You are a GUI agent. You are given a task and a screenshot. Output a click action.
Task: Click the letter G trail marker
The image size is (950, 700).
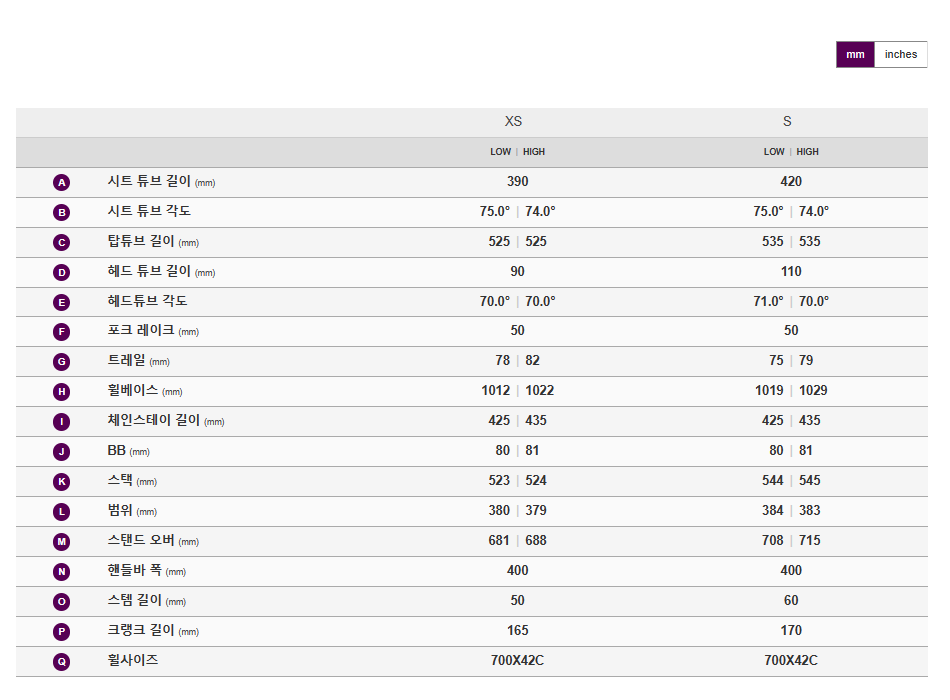pyautogui.click(x=62, y=362)
